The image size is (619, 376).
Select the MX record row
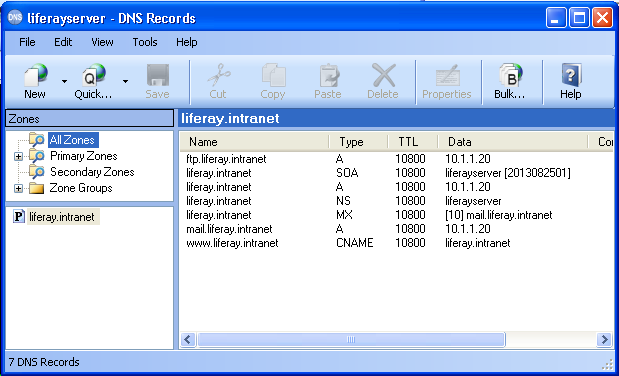tap(397, 215)
